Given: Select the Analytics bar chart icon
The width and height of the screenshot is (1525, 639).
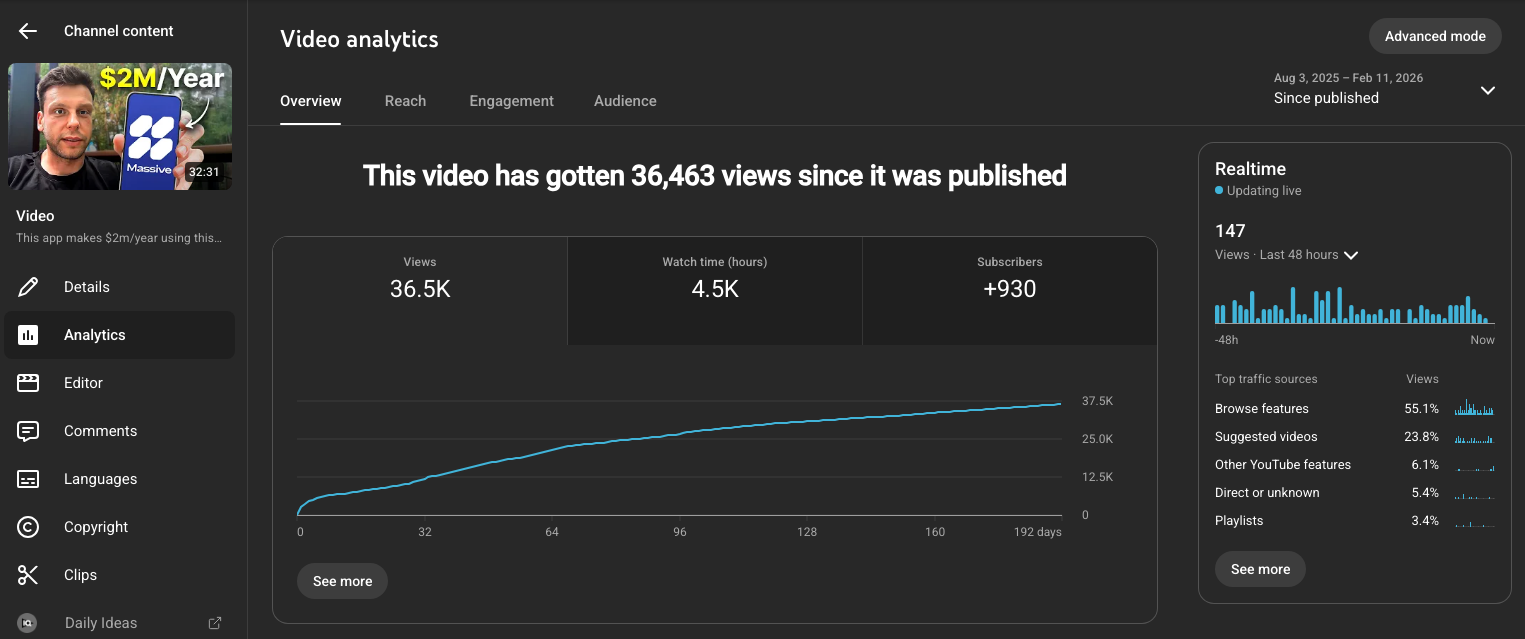Looking at the screenshot, I should (33, 335).
